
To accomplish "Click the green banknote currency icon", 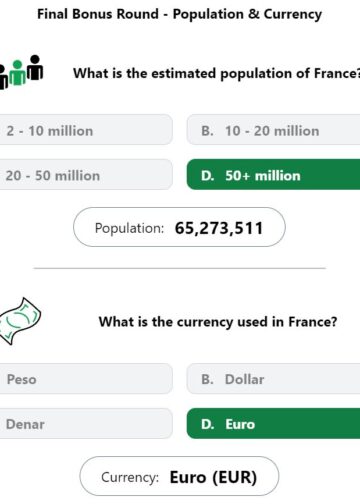I will tap(20, 321).
